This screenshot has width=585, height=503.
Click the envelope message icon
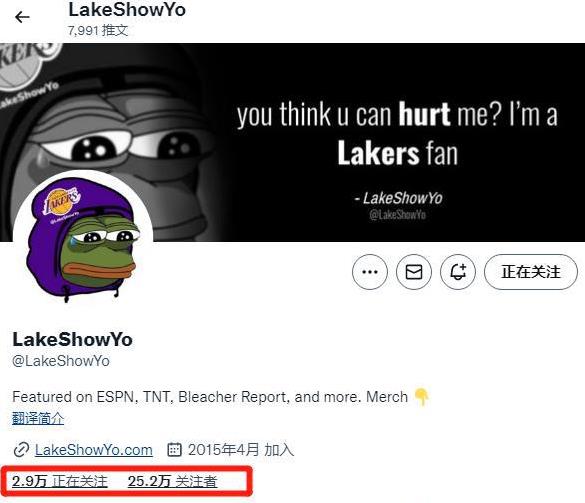point(414,272)
